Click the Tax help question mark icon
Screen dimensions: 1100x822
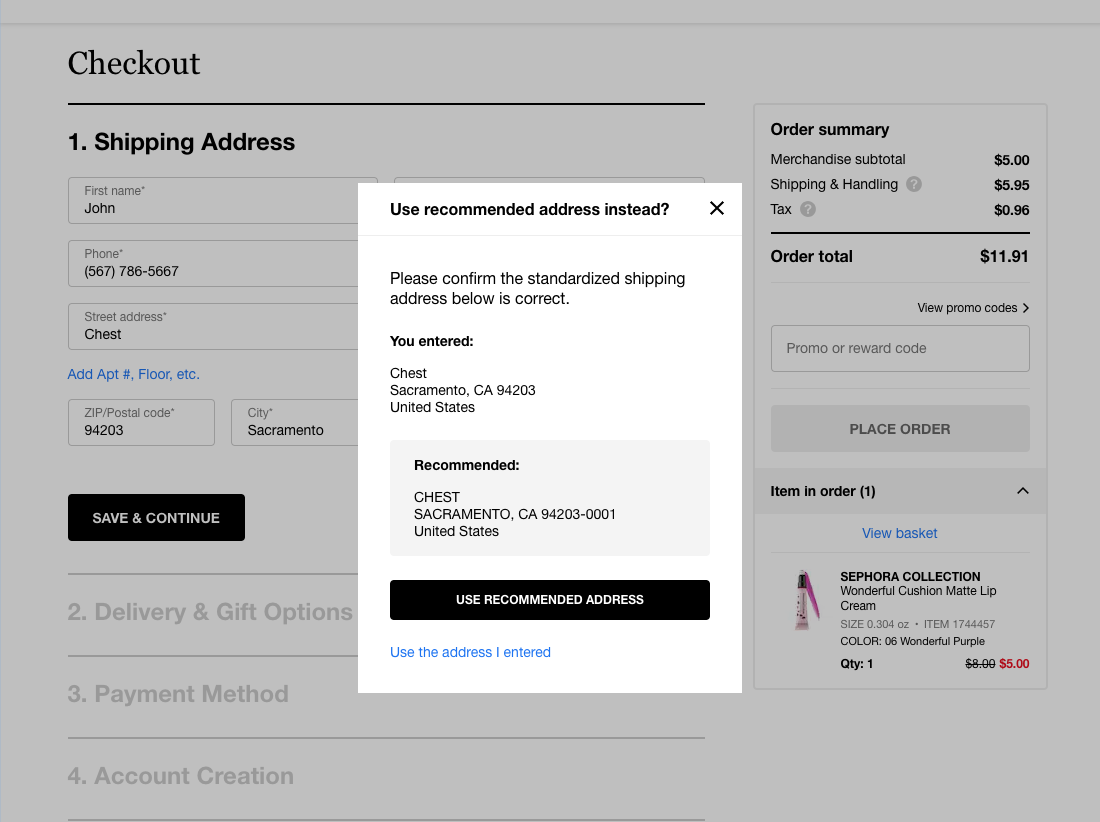[808, 209]
